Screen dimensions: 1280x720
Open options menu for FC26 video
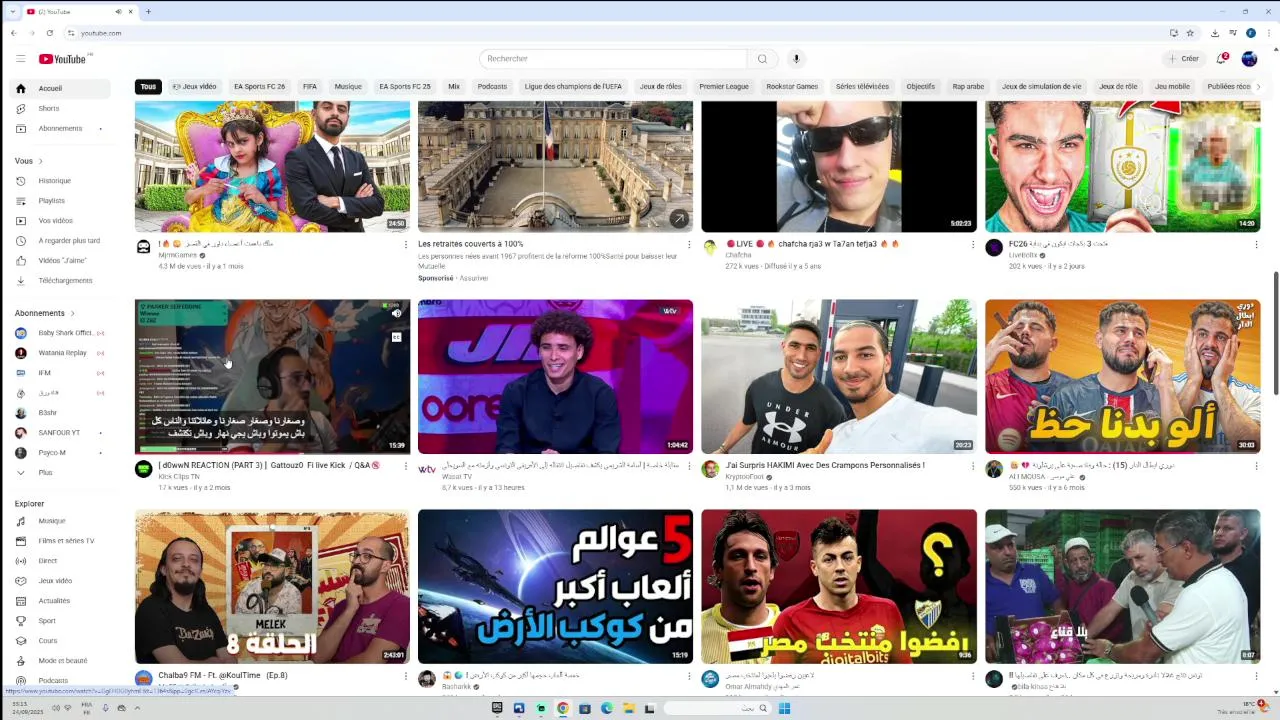(x=1256, y=244)
